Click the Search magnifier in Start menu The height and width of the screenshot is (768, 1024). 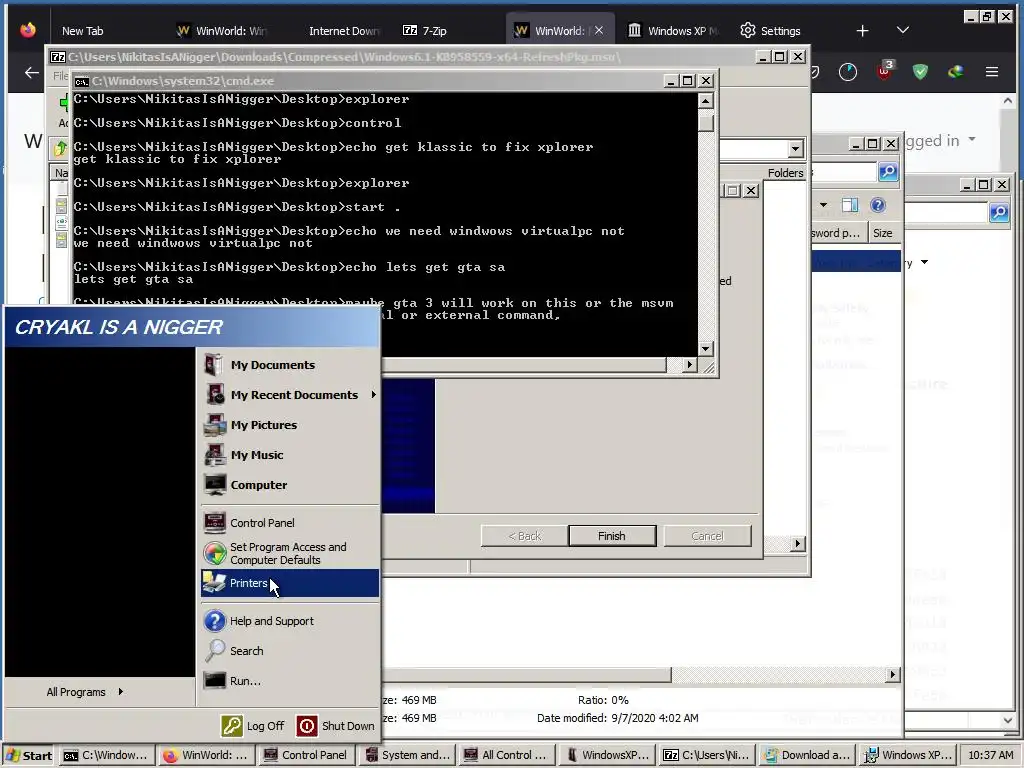pos(215,650)
